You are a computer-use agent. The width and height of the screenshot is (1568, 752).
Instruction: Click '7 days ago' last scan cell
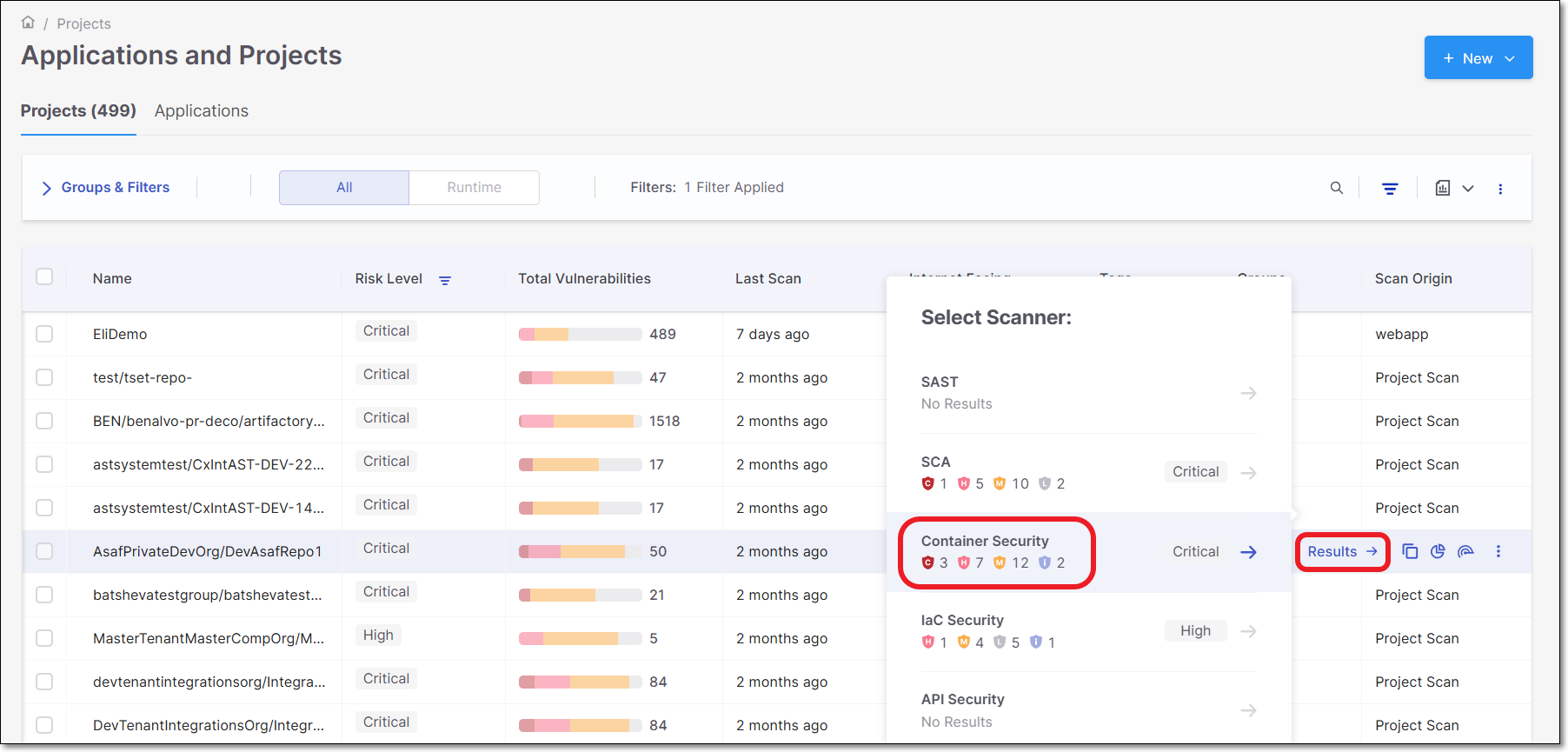tap(773, 334)
